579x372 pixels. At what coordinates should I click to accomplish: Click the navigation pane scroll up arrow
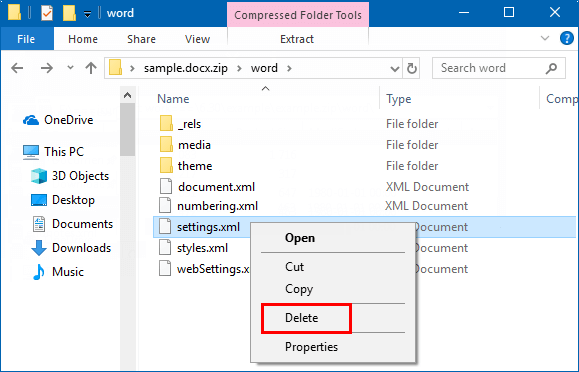point(127,95)
